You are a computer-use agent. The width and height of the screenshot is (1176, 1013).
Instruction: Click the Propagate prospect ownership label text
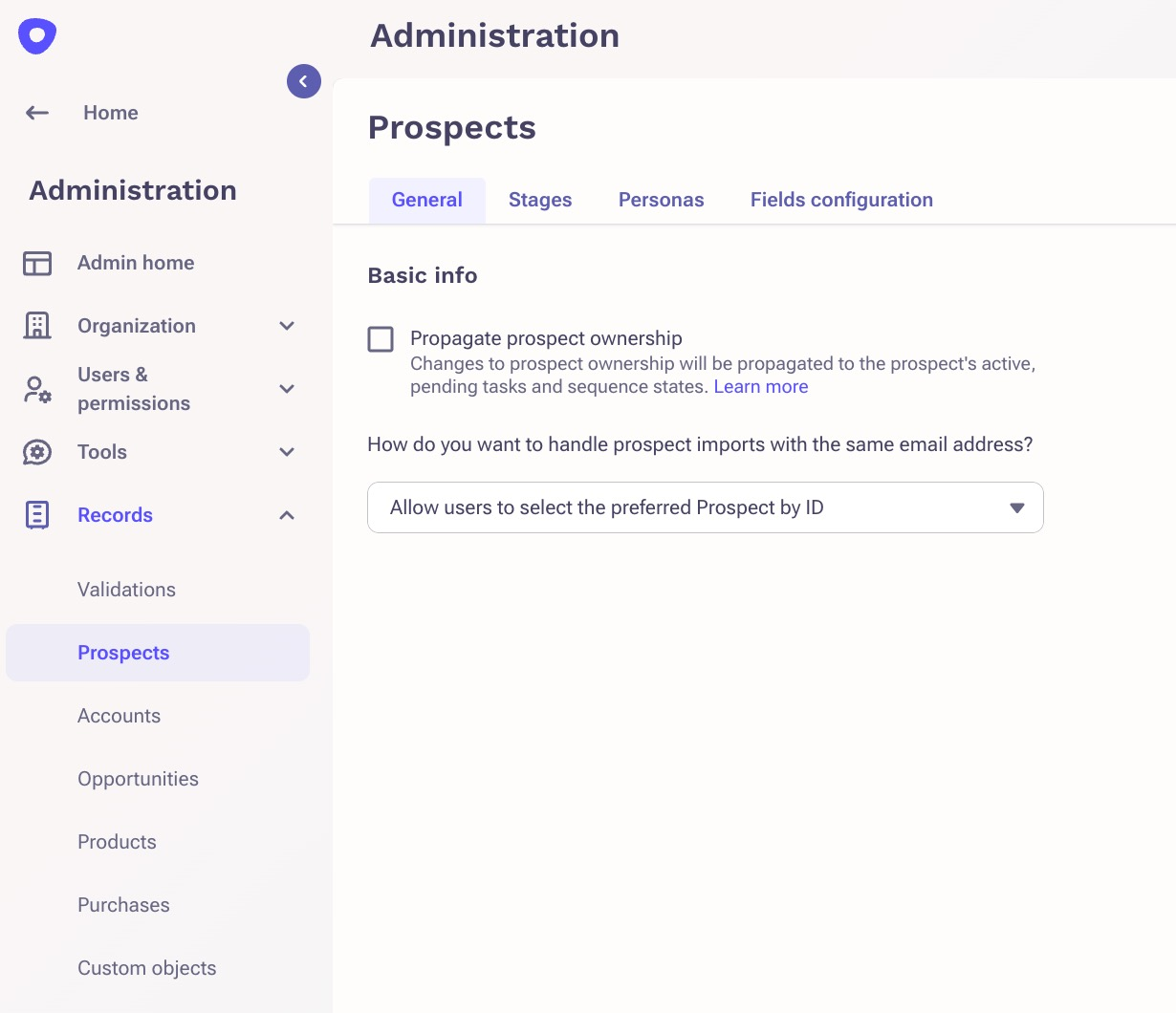point(546,338)
